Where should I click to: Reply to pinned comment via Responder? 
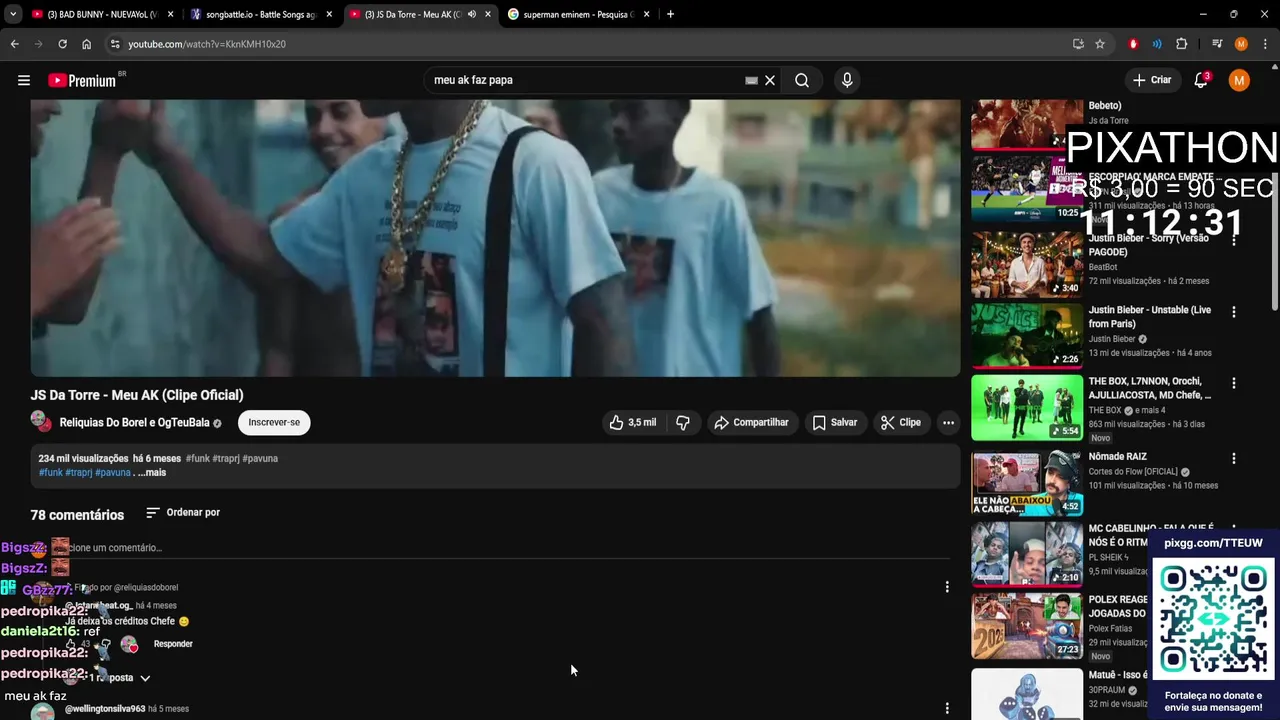[173, 644]
